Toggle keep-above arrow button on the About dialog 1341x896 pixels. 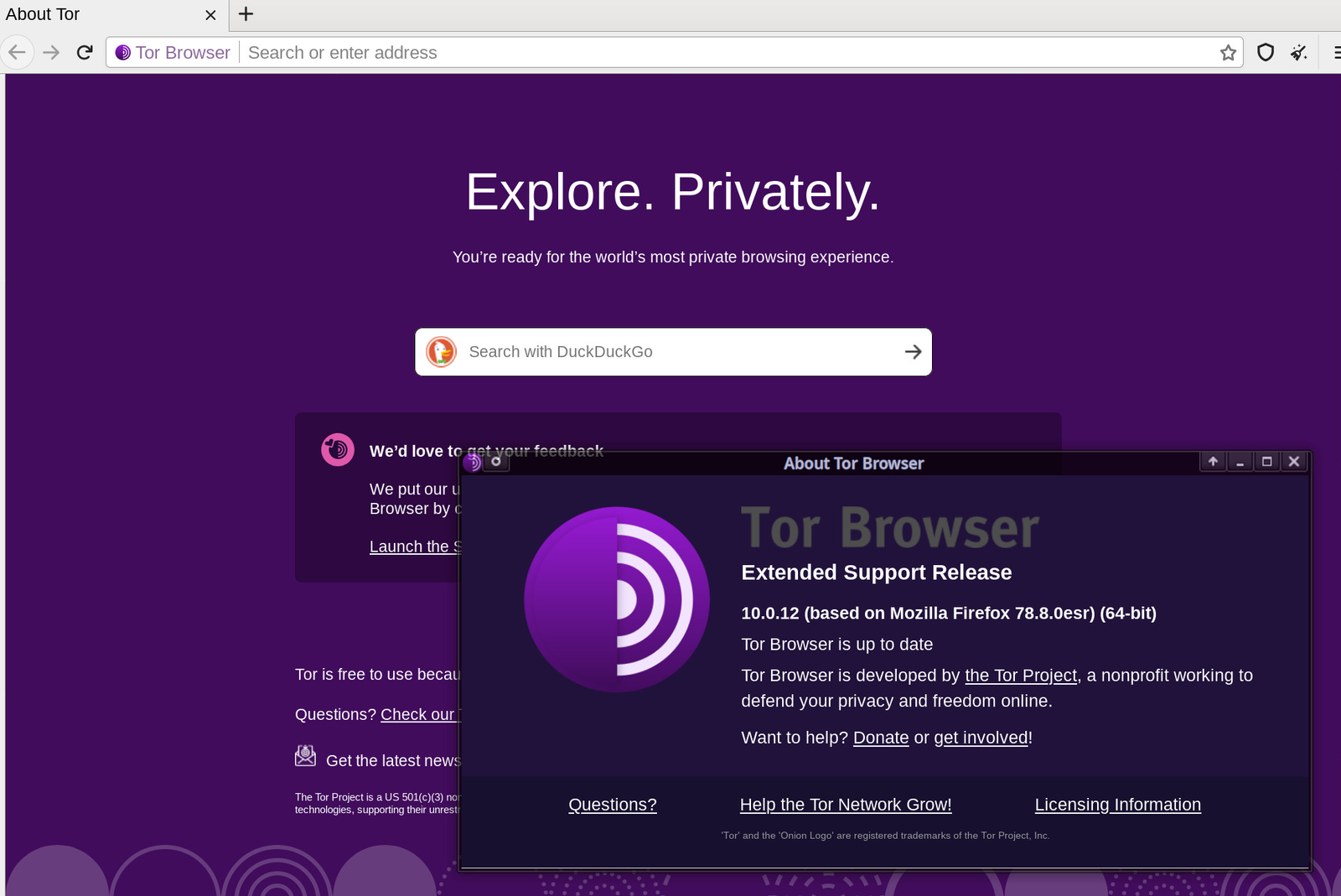[1213, 462]
